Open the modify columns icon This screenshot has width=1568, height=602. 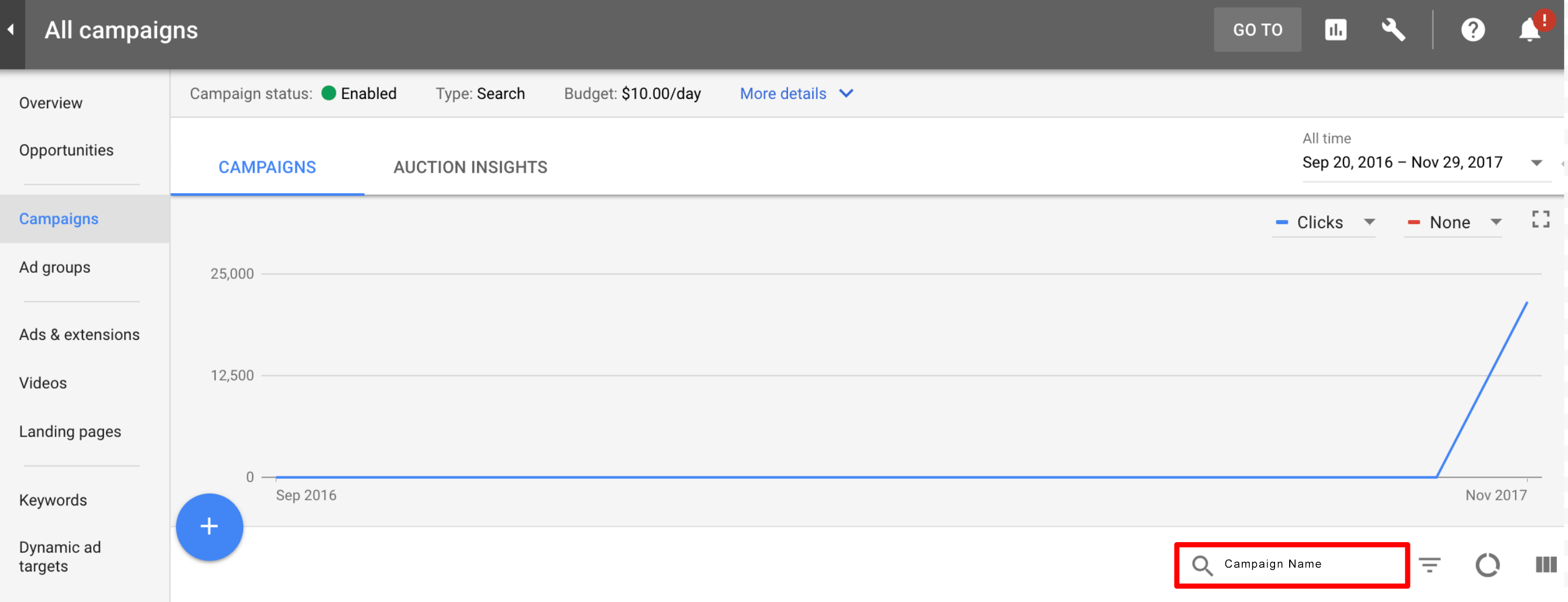1545,565
